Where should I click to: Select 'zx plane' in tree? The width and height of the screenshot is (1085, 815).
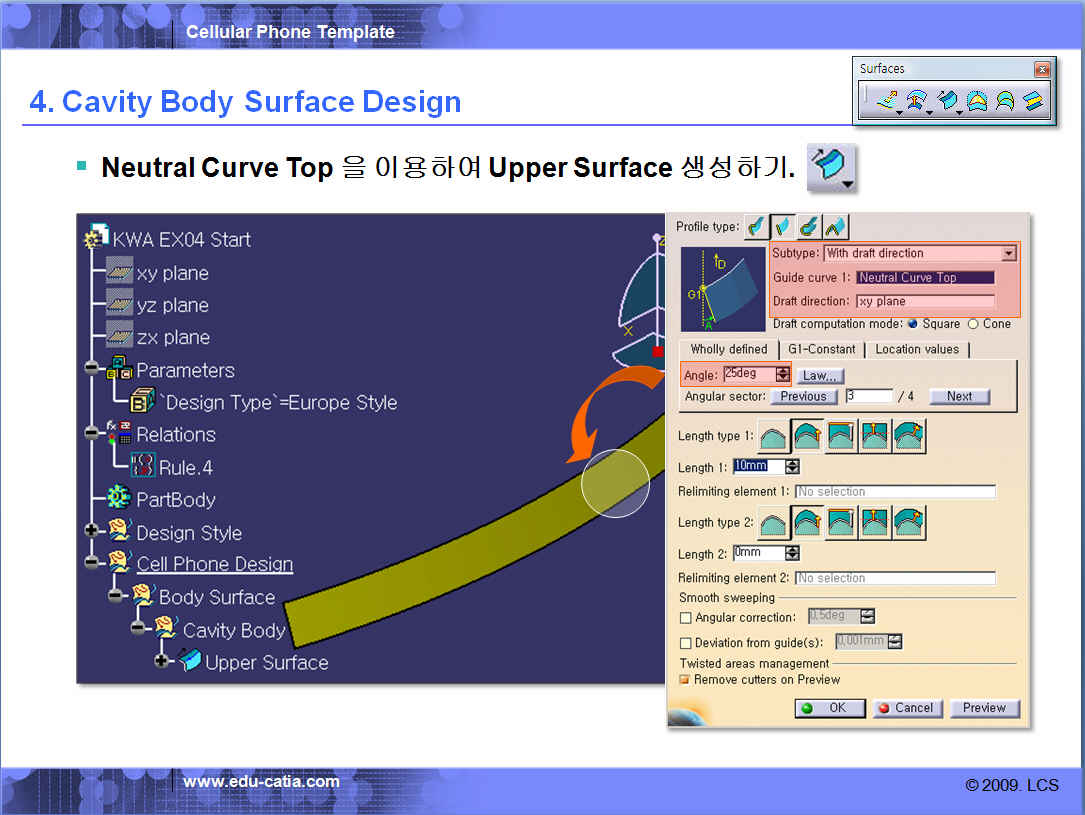pos(173,338)
